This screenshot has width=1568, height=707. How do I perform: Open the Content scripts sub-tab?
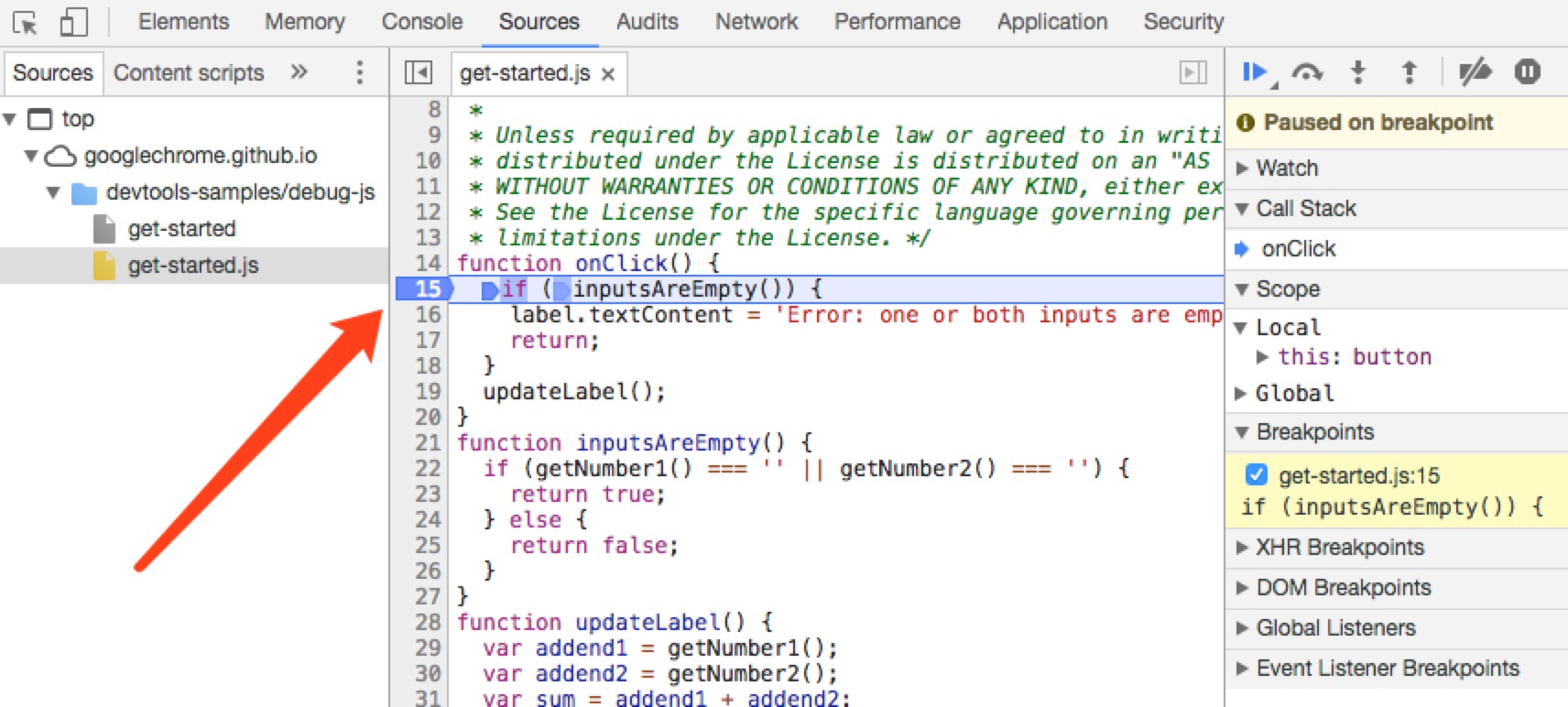(x=189, y=72)
